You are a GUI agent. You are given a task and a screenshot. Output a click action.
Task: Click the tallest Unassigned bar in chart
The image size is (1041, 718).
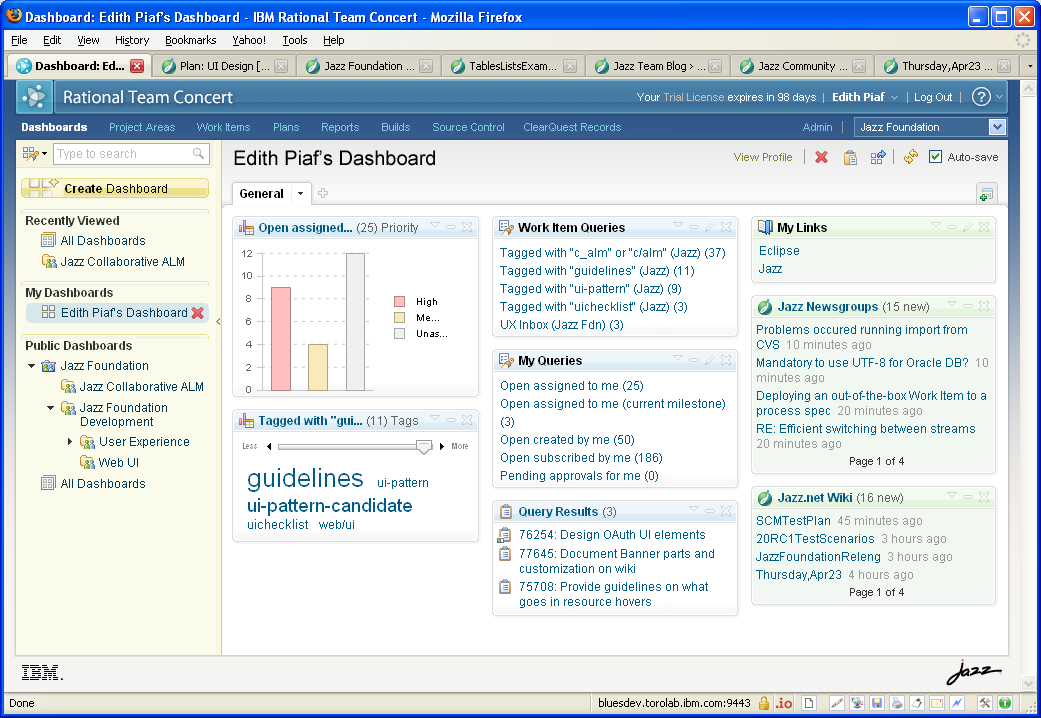click(x=355, y=321)
